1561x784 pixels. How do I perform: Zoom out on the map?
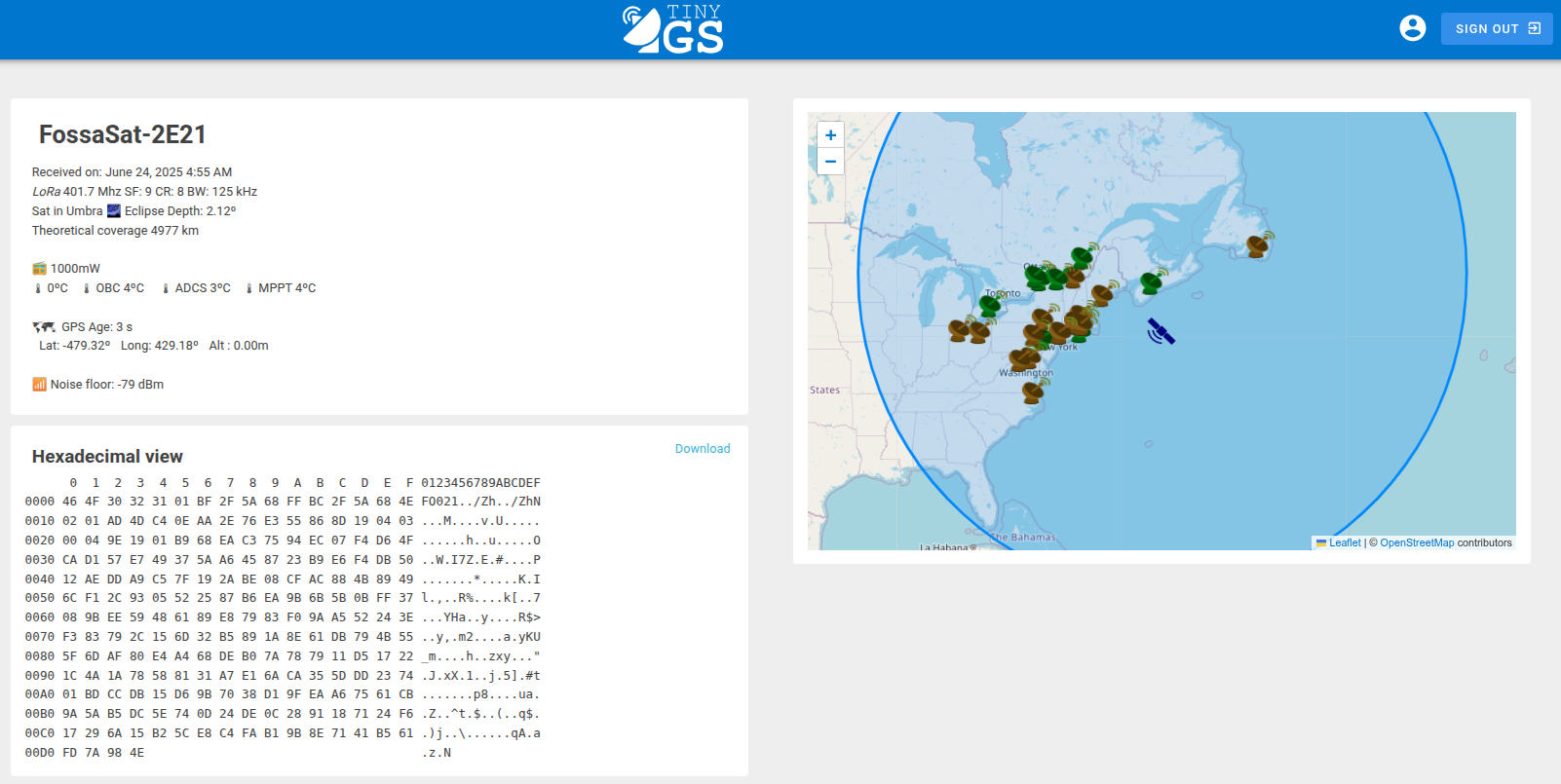click(830, 162)
